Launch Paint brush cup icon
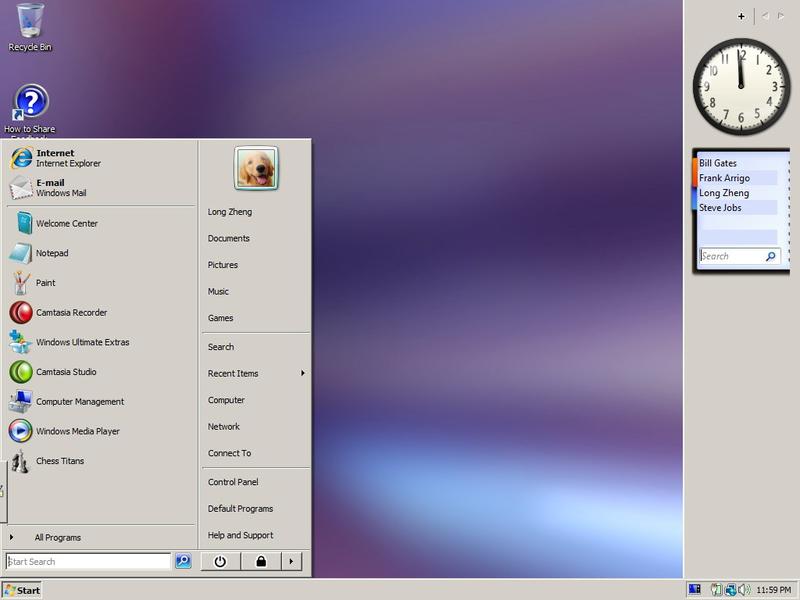Image resolution: width=800 pixels, height=600 pixels. coord(20,283)
